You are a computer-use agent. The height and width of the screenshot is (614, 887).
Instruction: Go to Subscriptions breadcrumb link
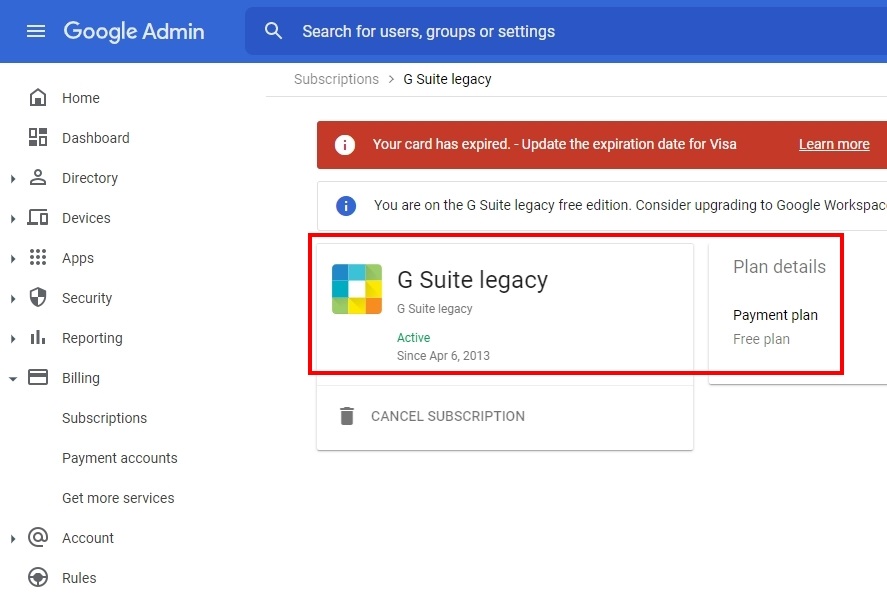click(336, 79)
